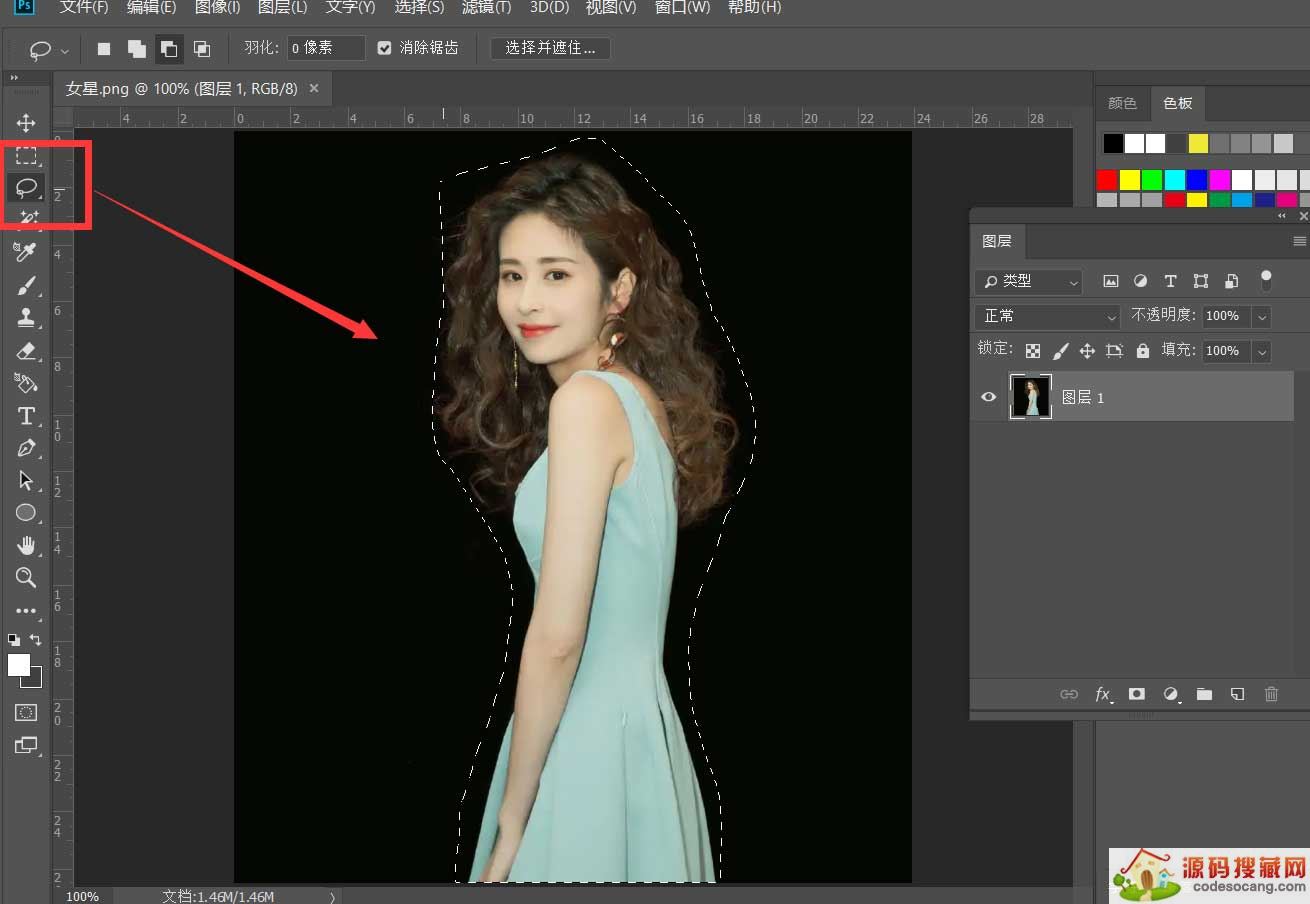Open the 不透明度 opacity slider arrow
The image size is (1310, 904).
pyautogui.click(x=1262, y=316)
